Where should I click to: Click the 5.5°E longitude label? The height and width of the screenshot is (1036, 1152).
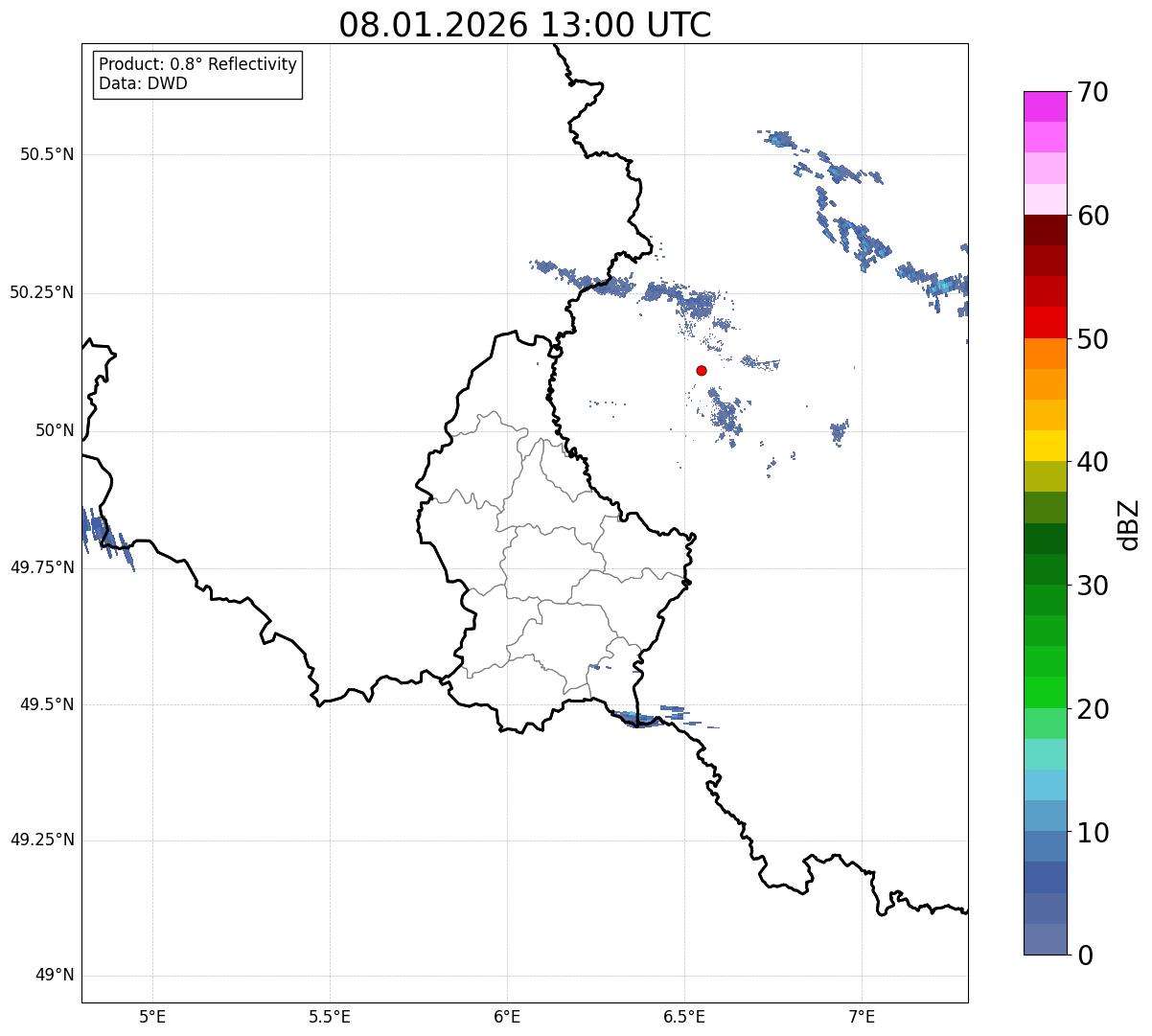pos(330,1017)
